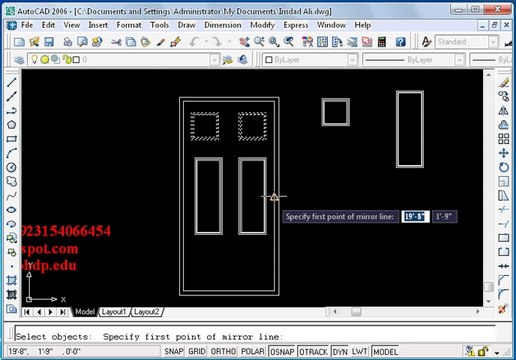Click the Move modify tool
Viewport: 516px width, 360px height.
[504, 153]
